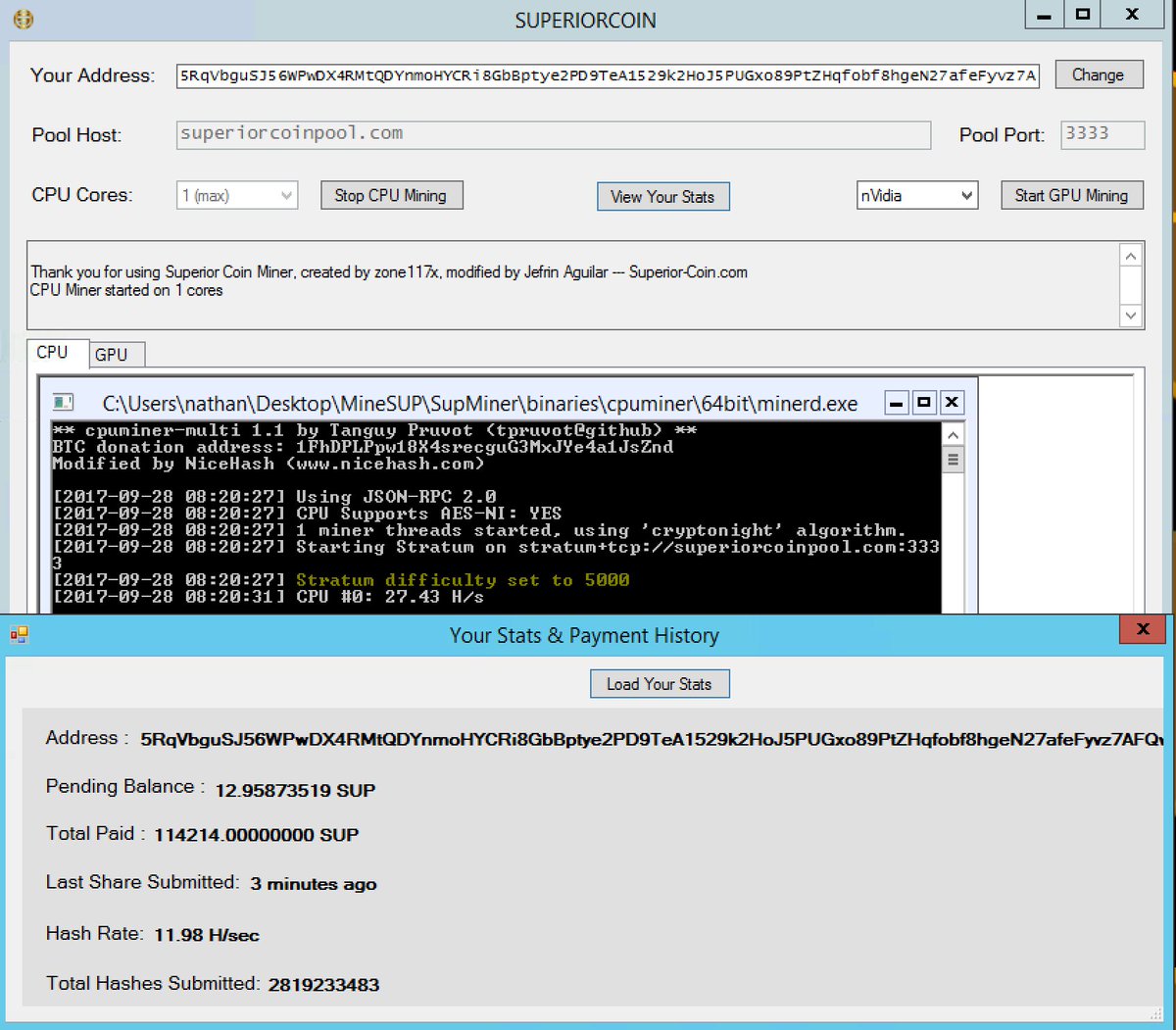Click the 'Pool Port:' label
Screen dimensions: 1176x1030
click(x=1002, y=135)
